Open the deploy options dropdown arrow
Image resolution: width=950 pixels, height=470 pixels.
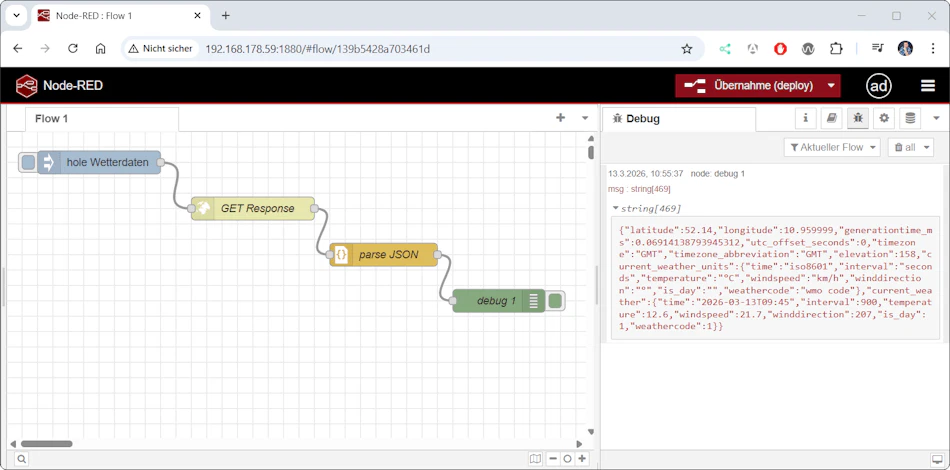tap(831, 86)
